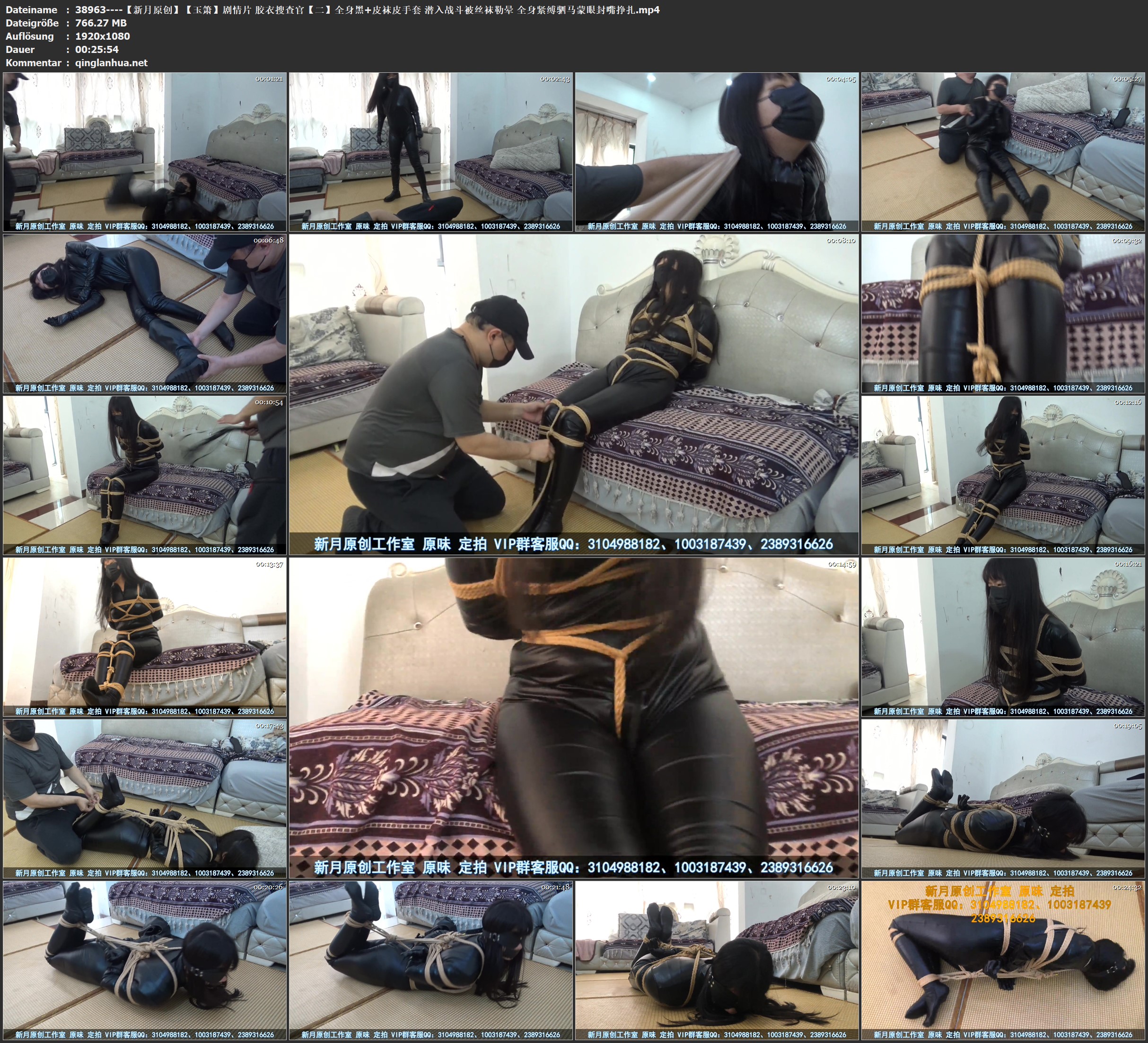Select the frame marked 00:16:21
Screen dimensions: 1148x1043
pyautogui.click(x=1003, y=637)
